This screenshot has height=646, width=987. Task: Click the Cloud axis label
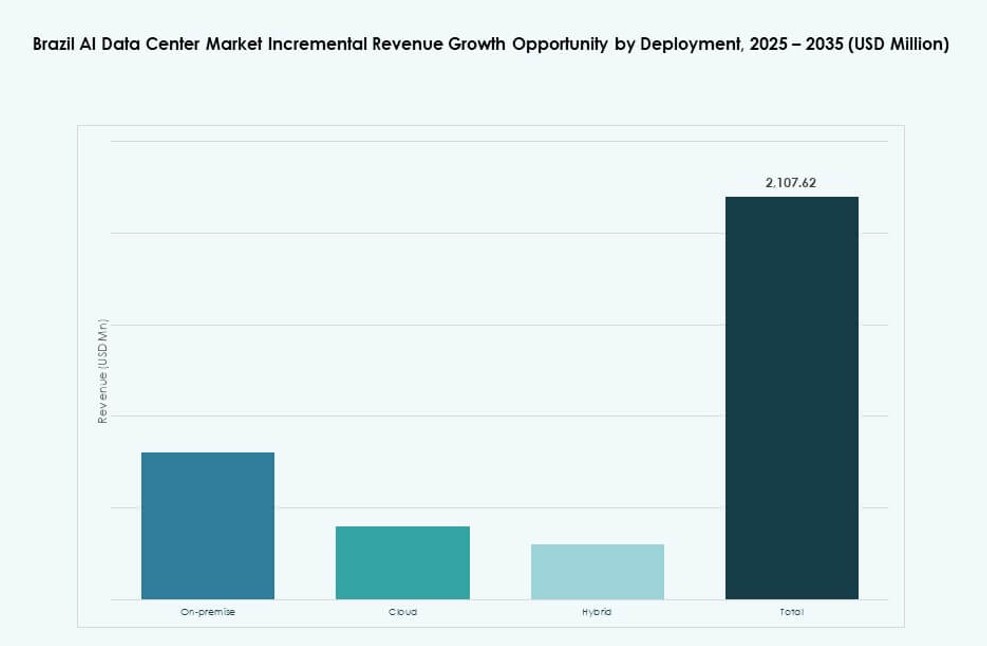point(403,611)
